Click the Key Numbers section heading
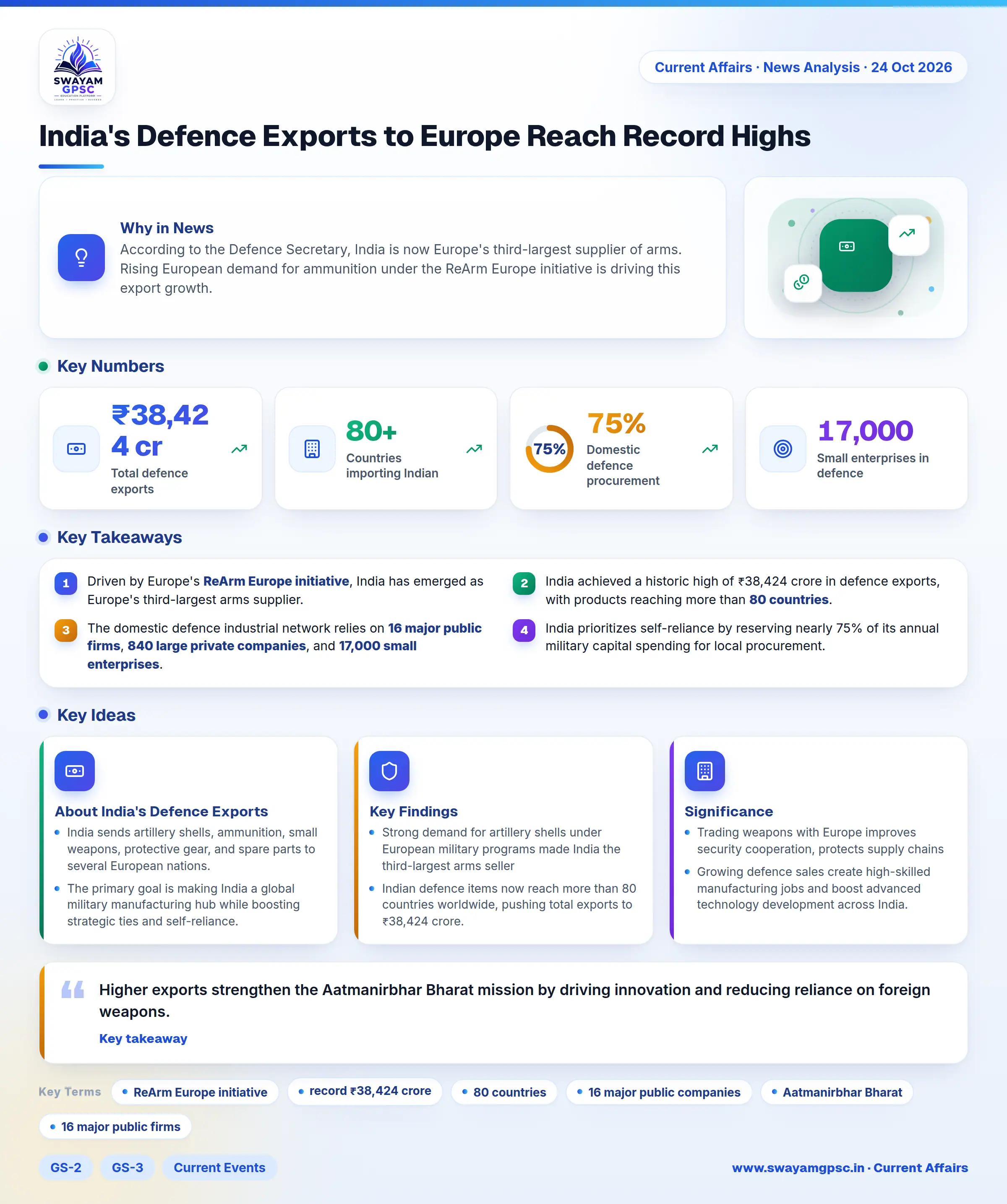This screenshot has width=1007, height=1204. (111, 366)
